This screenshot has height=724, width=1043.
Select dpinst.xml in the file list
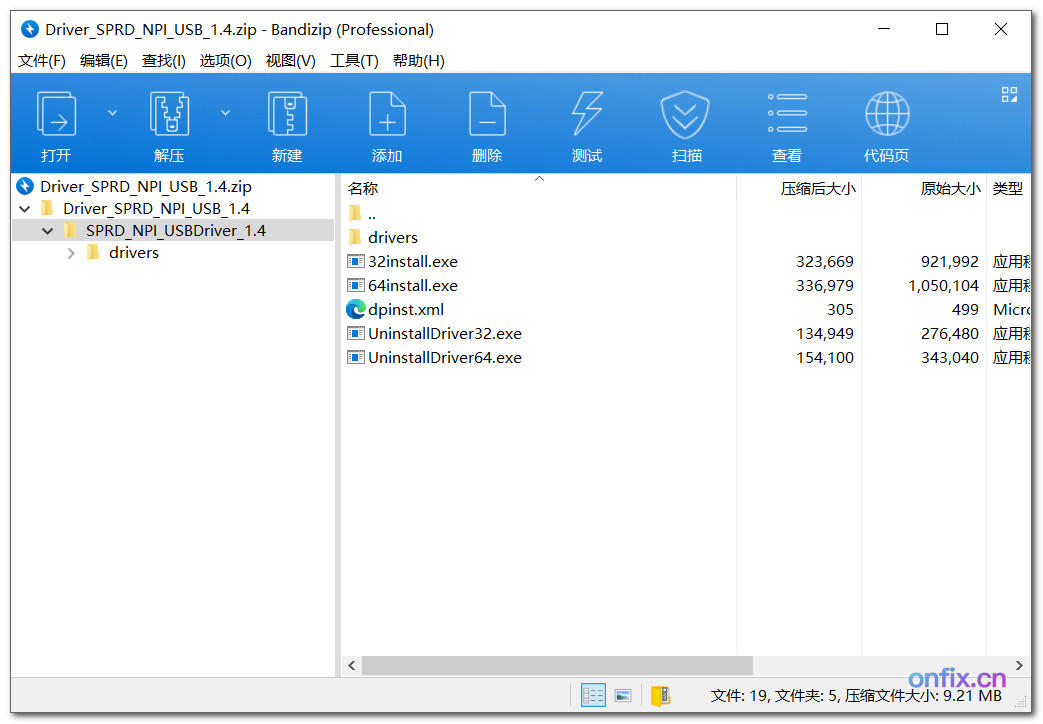point(404,309)
